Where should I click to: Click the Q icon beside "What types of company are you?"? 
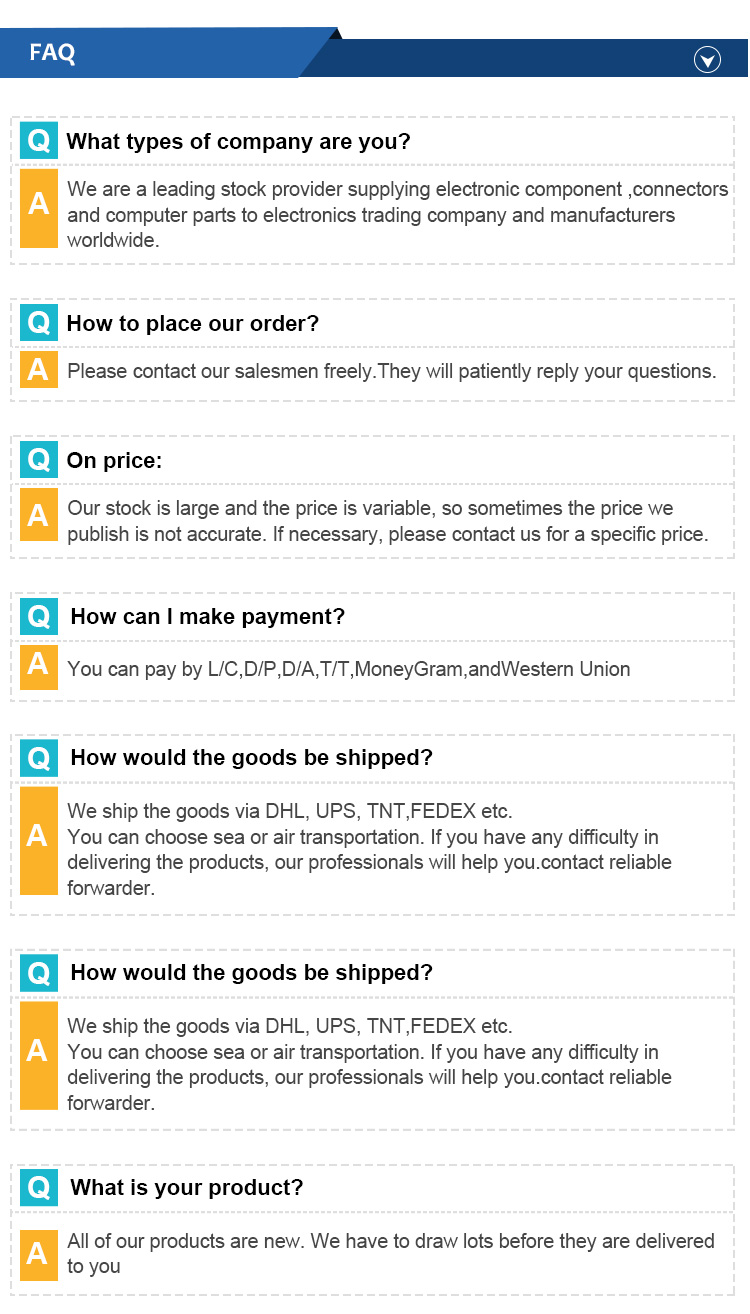[x=39, y=140]
